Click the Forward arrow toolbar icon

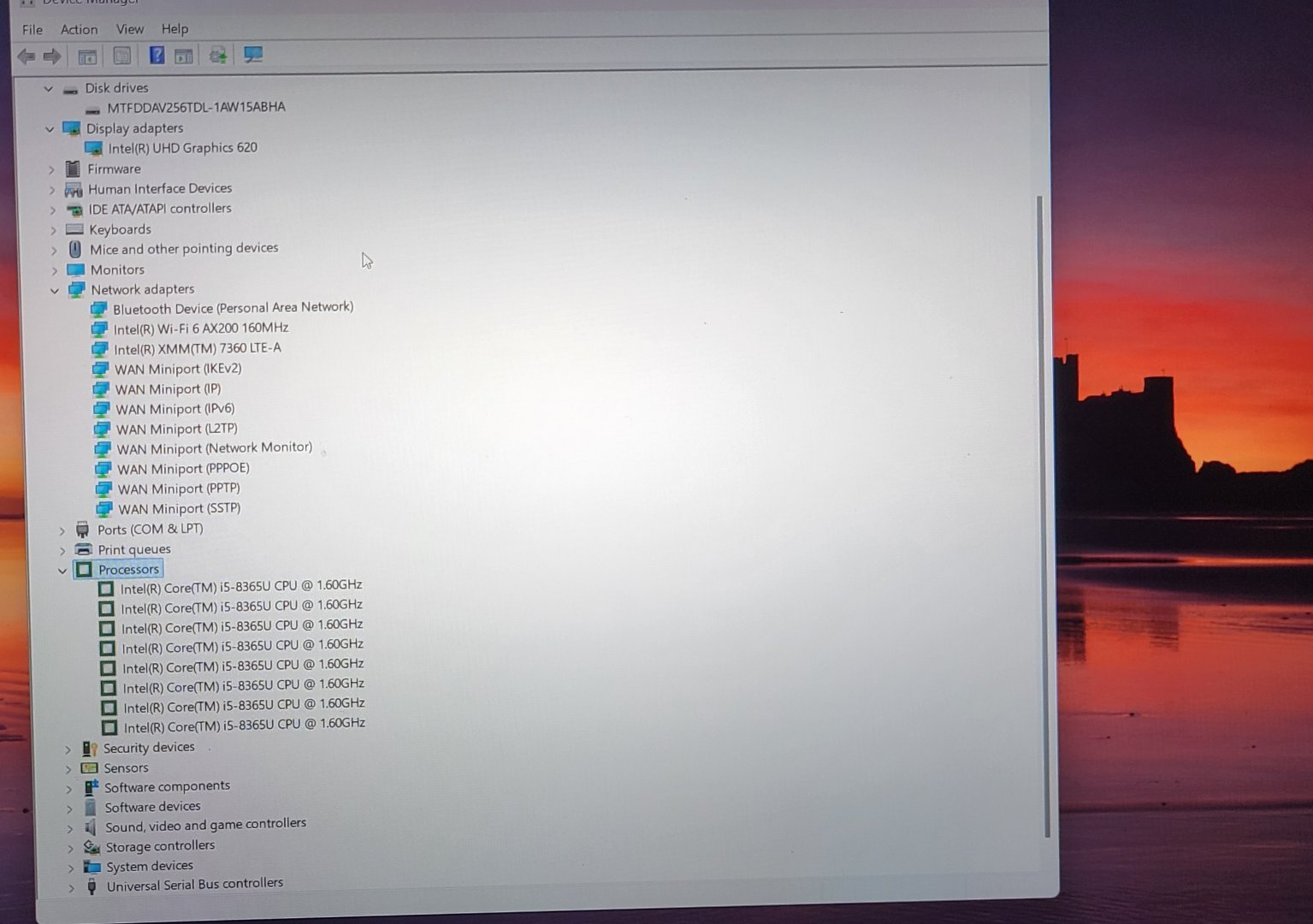52,56
